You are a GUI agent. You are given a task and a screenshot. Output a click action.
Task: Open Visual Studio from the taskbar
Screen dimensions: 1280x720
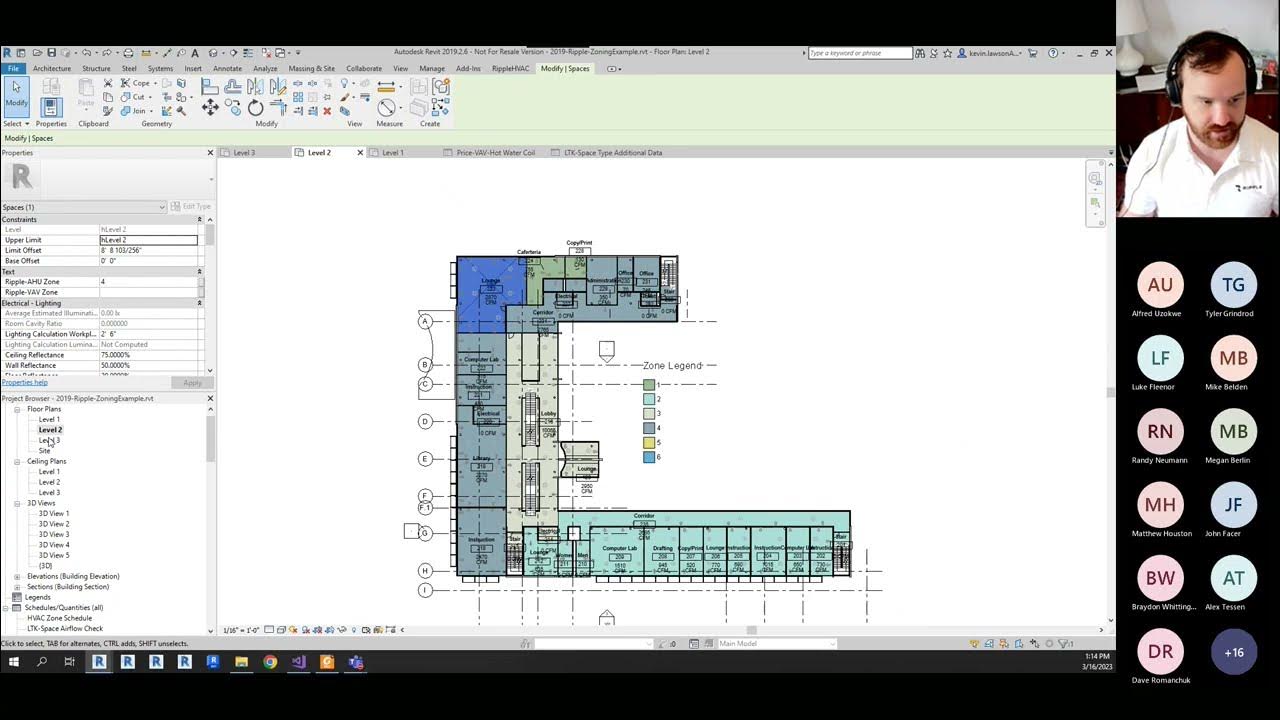click(298, 662)
